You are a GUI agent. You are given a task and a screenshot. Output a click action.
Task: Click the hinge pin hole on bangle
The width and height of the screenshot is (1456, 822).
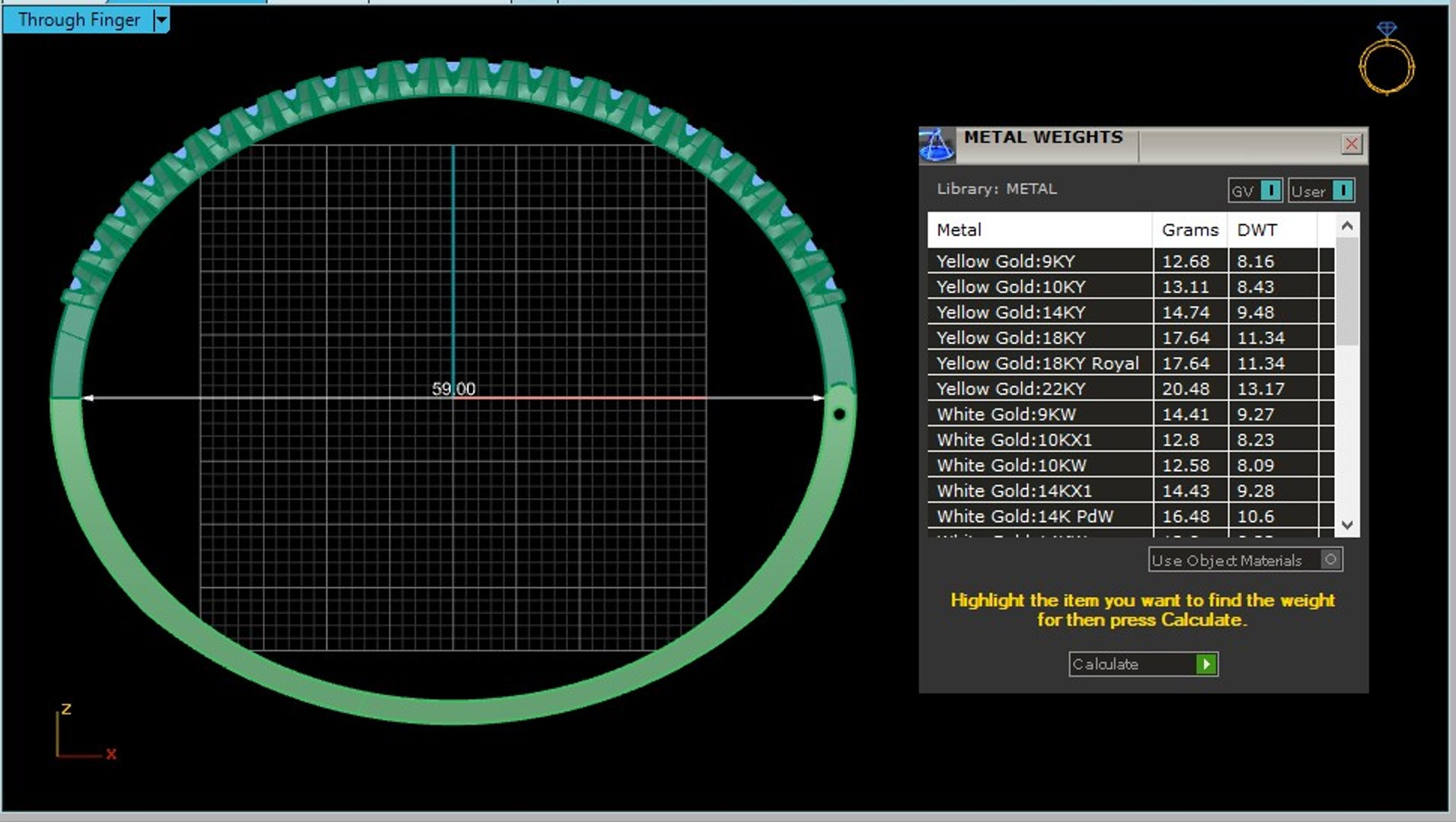[x=839, y=414]
